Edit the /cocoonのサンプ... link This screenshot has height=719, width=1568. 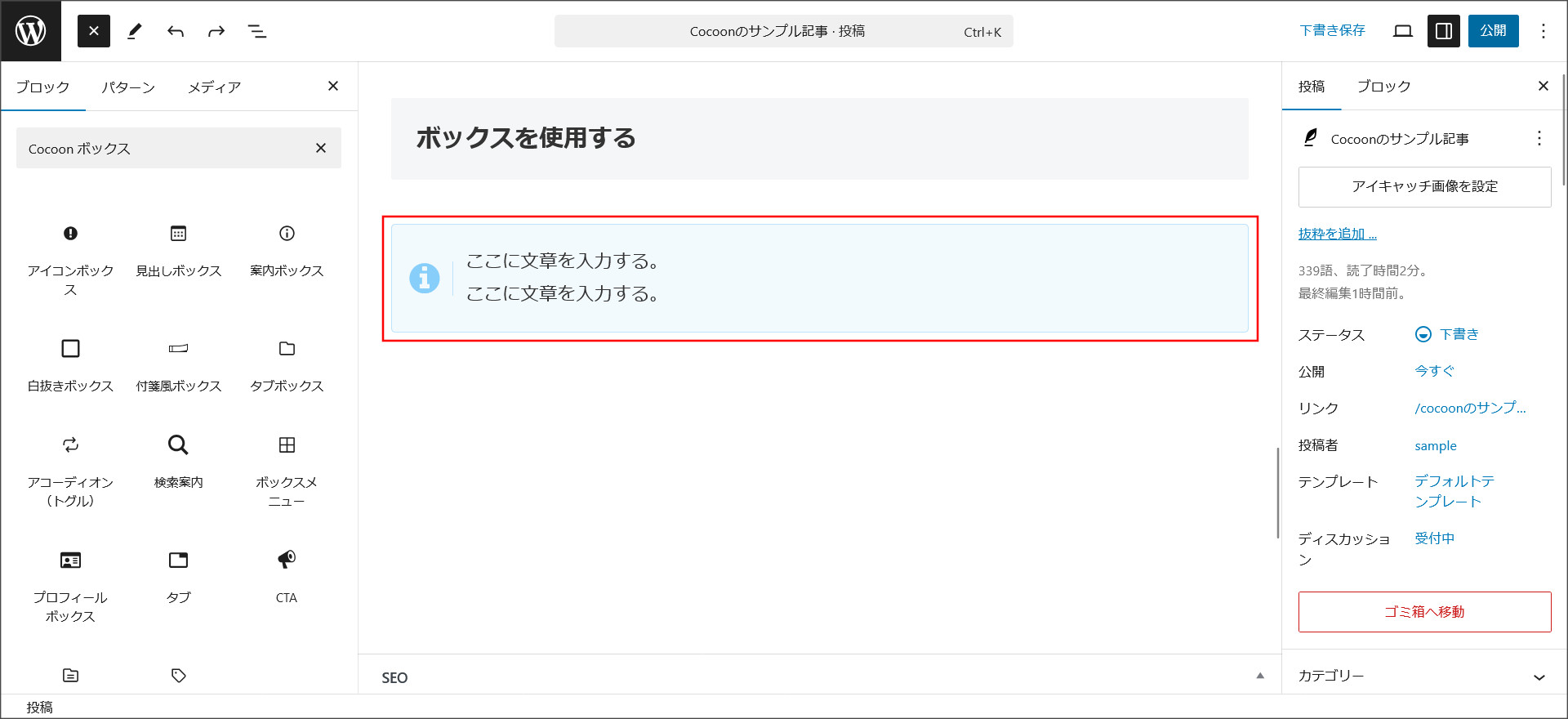pos(1470,408)
